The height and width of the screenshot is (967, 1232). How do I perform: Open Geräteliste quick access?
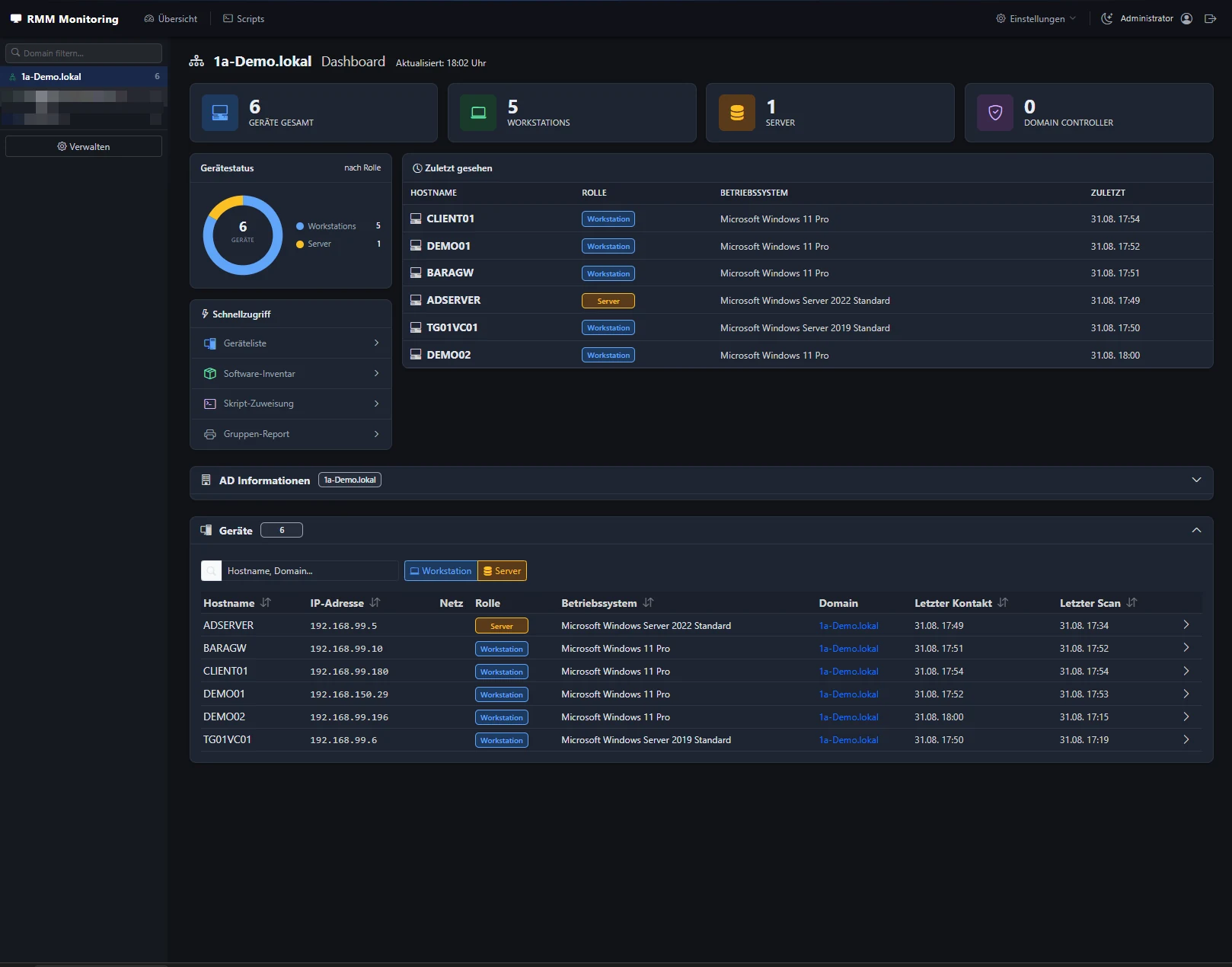tap(291, 343)
